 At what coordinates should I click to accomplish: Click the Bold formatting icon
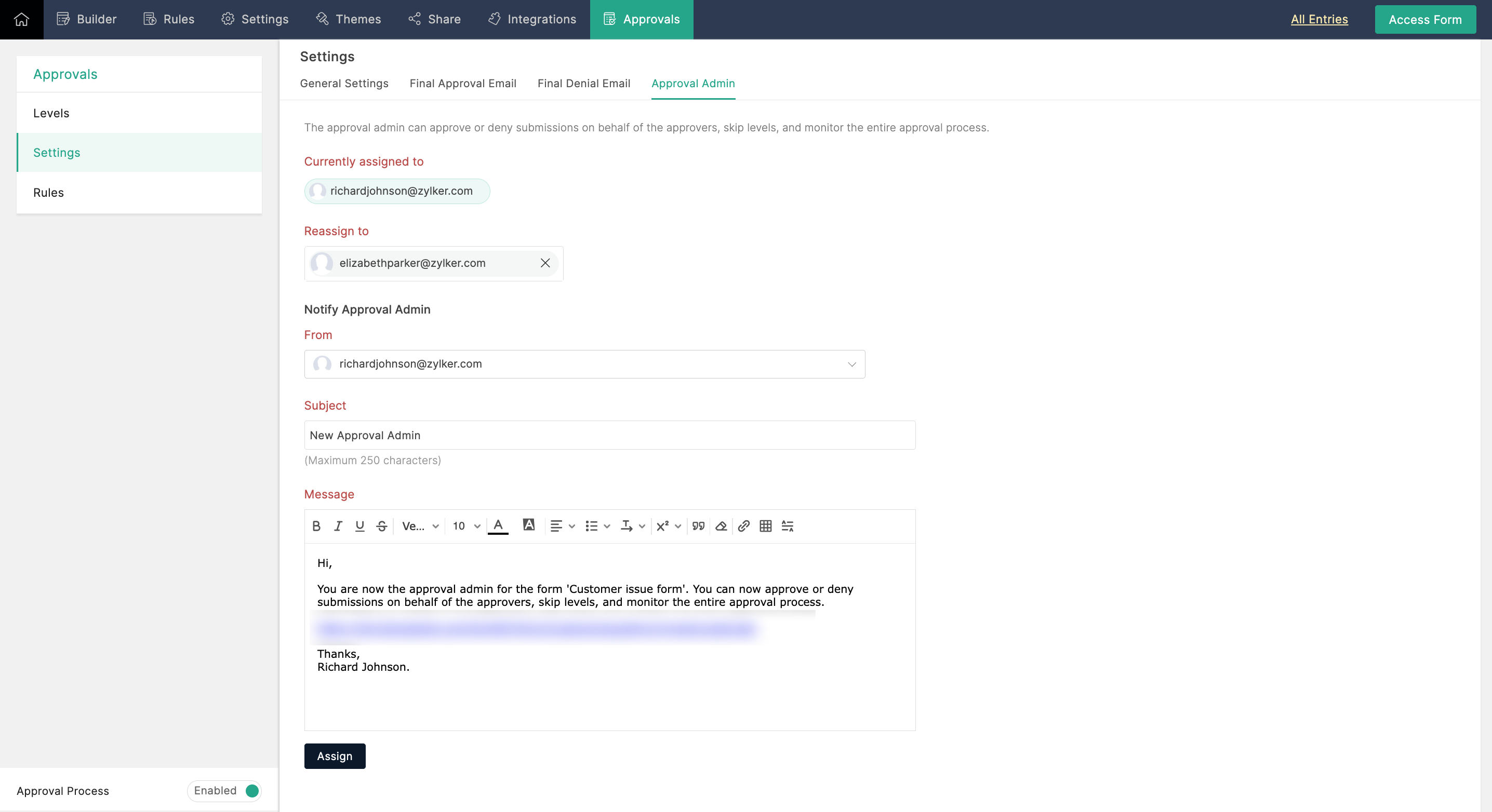(315, 525)
